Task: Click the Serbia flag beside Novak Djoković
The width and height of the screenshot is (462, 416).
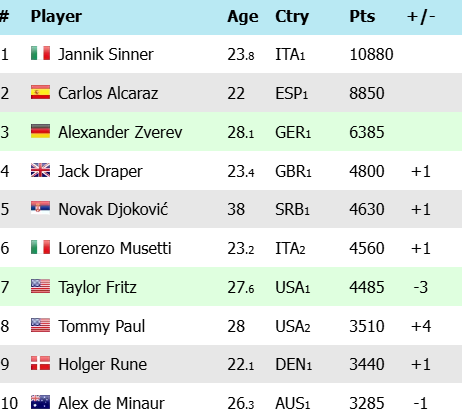Action: [x=40, y=208]
